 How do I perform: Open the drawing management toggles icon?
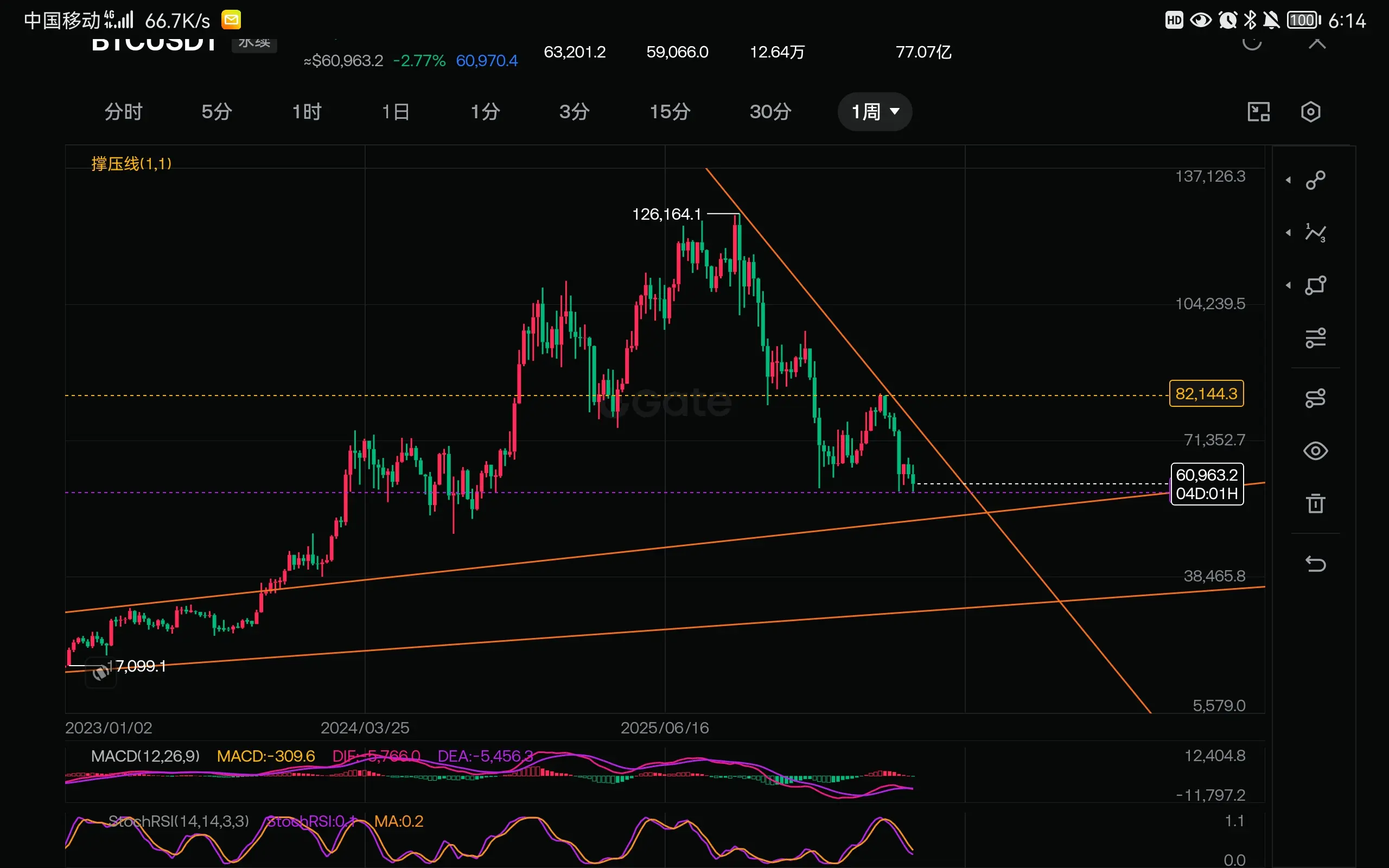(1316, 398)
